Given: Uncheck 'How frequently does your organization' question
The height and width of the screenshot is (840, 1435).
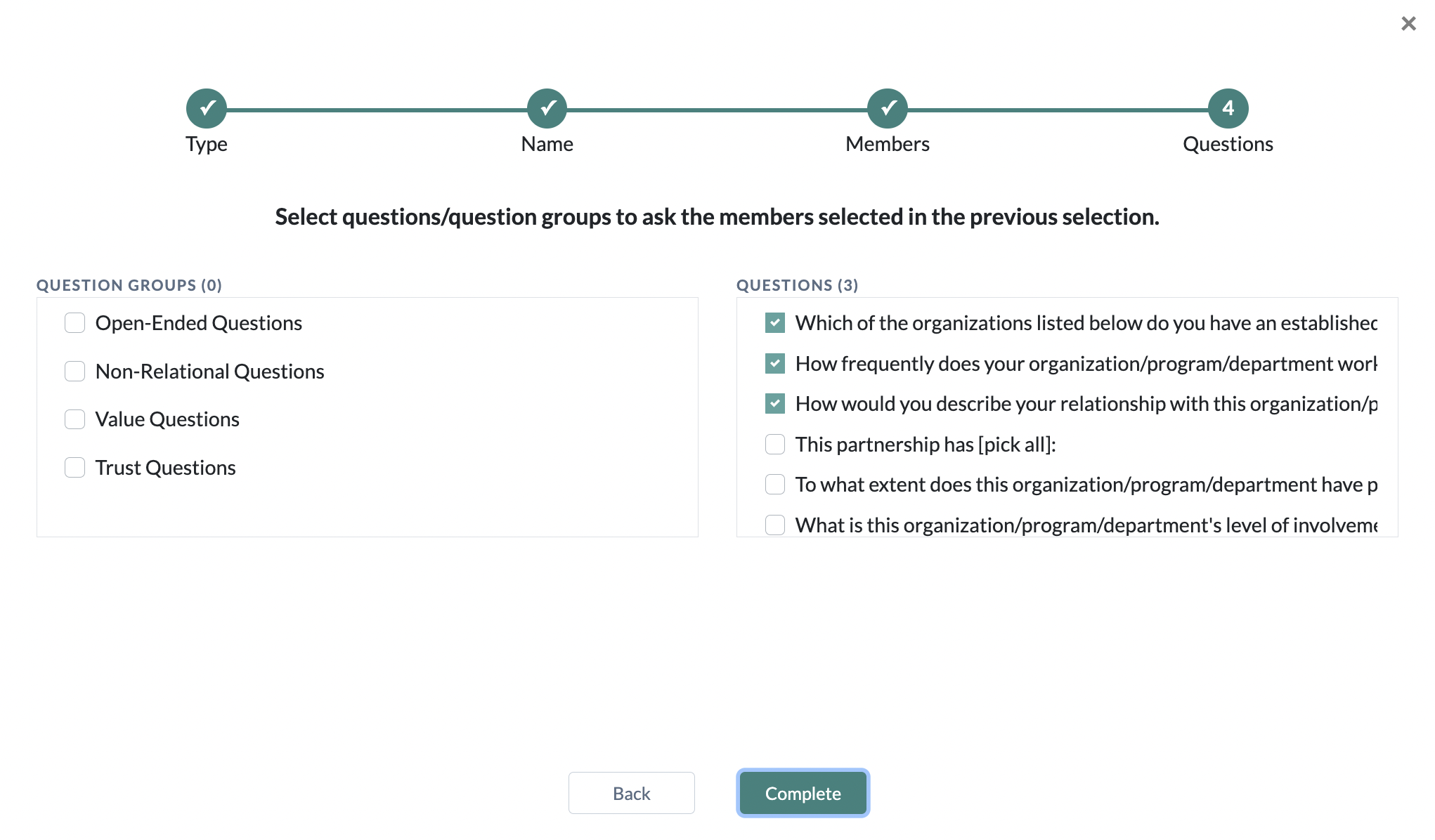Looking at the screenshot, I should (x=774, y=363).
